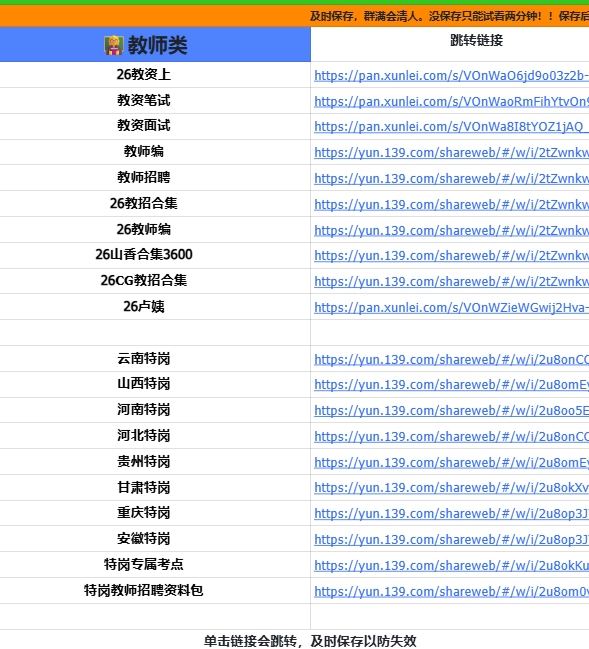Open the link for 贵州特岗
Image resolution: width=589 pixels, height=649 pixels.
451,462
